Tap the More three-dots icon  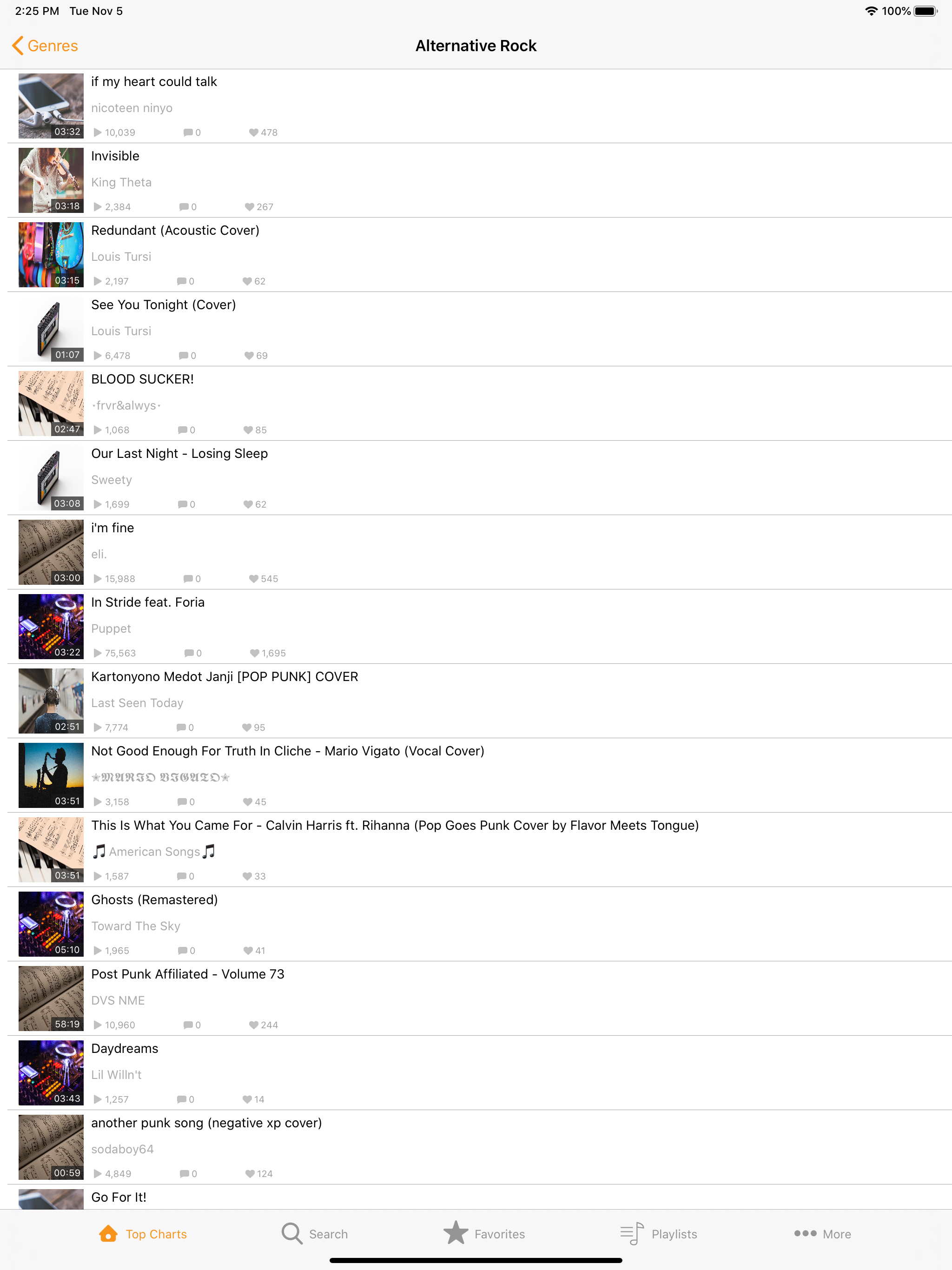pyautogui.click(x=805, y=1233)
